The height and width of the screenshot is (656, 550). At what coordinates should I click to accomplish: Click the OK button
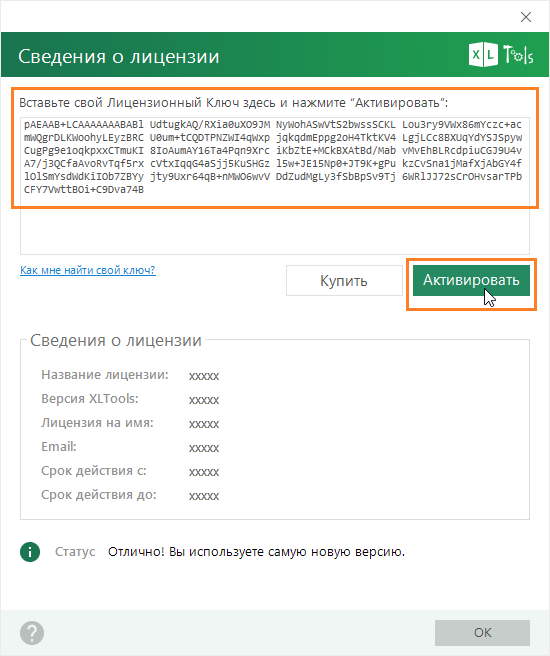tap(482, 633)
